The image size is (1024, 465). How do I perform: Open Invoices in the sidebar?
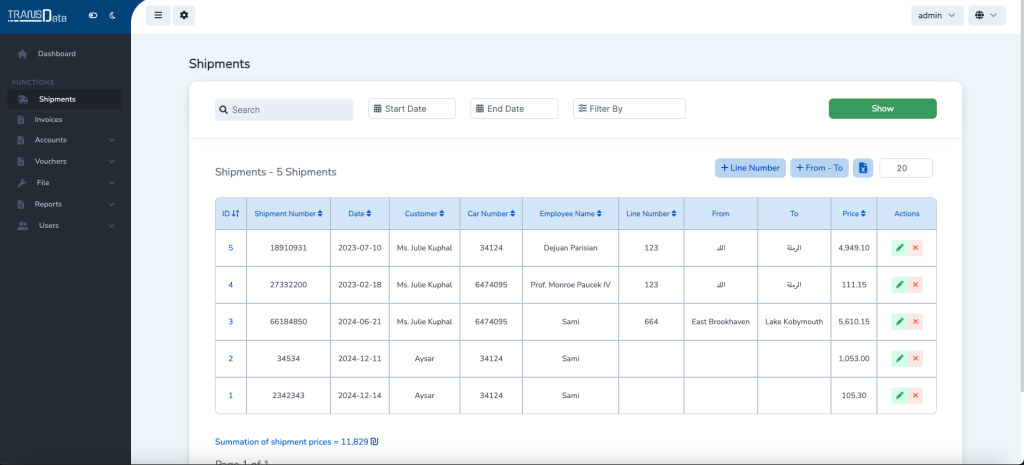pyautogui.click(x=64, y=120)
